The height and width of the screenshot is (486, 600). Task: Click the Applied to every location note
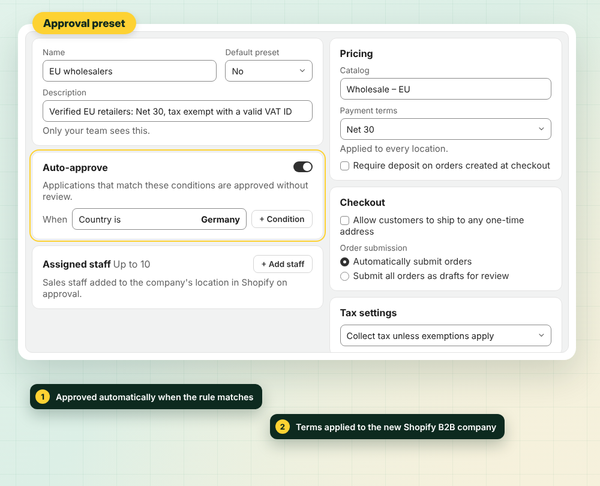pos(394,149)
